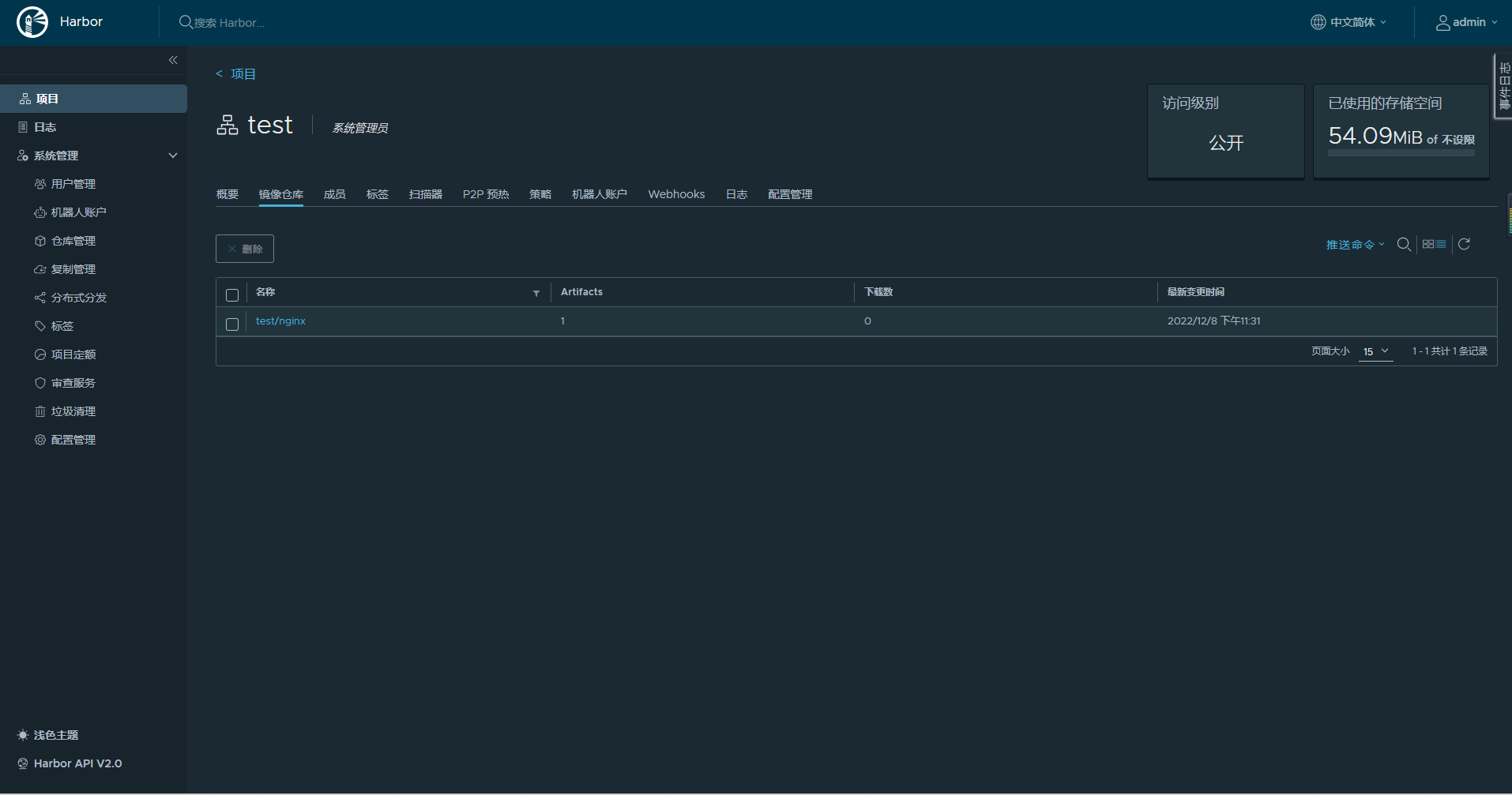Switch to the 配置管理 project tab
Viewport: 1512px width, 795px height.
pos(790,194)
